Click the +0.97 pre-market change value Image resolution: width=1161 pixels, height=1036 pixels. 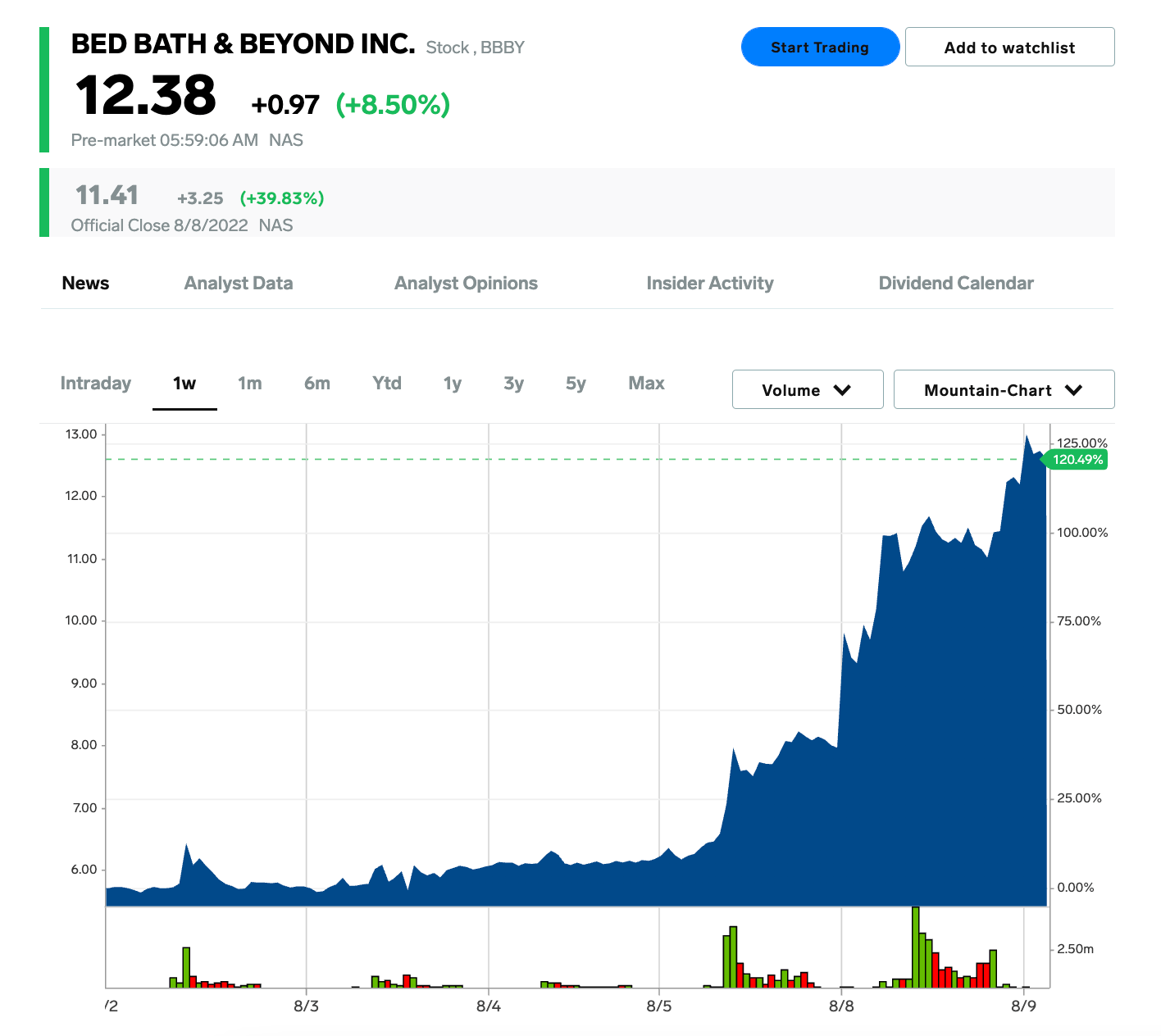(x=285, y=105)
